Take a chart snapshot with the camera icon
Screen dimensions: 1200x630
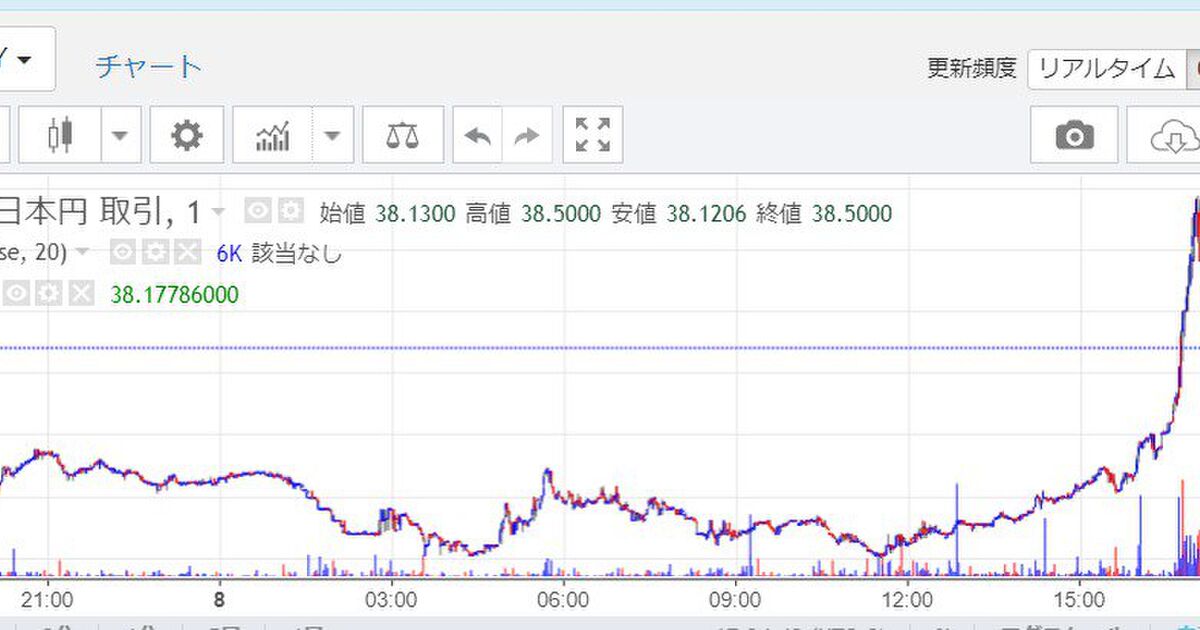click(1074, 135)
